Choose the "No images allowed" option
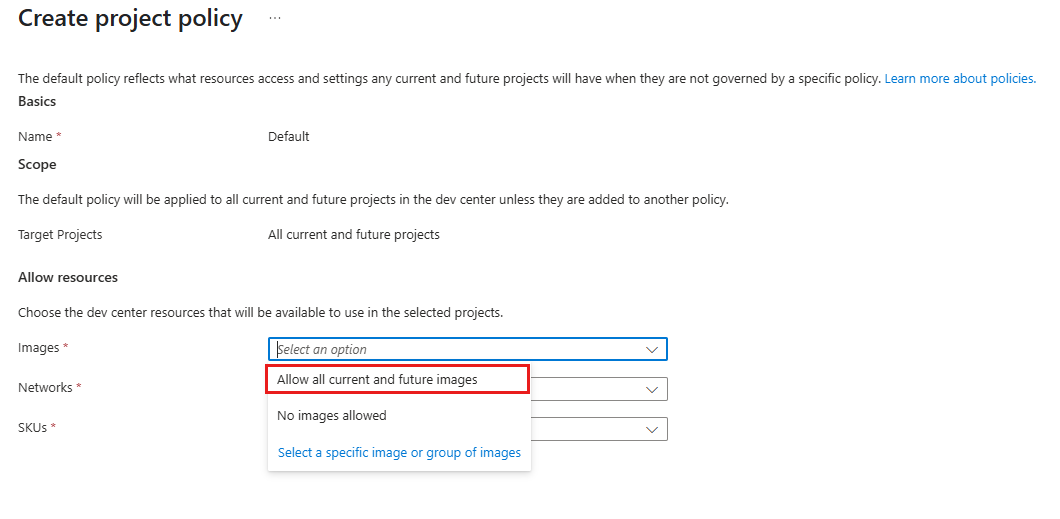This screenshot has width=1060, height=519. (x=332, y=415)
